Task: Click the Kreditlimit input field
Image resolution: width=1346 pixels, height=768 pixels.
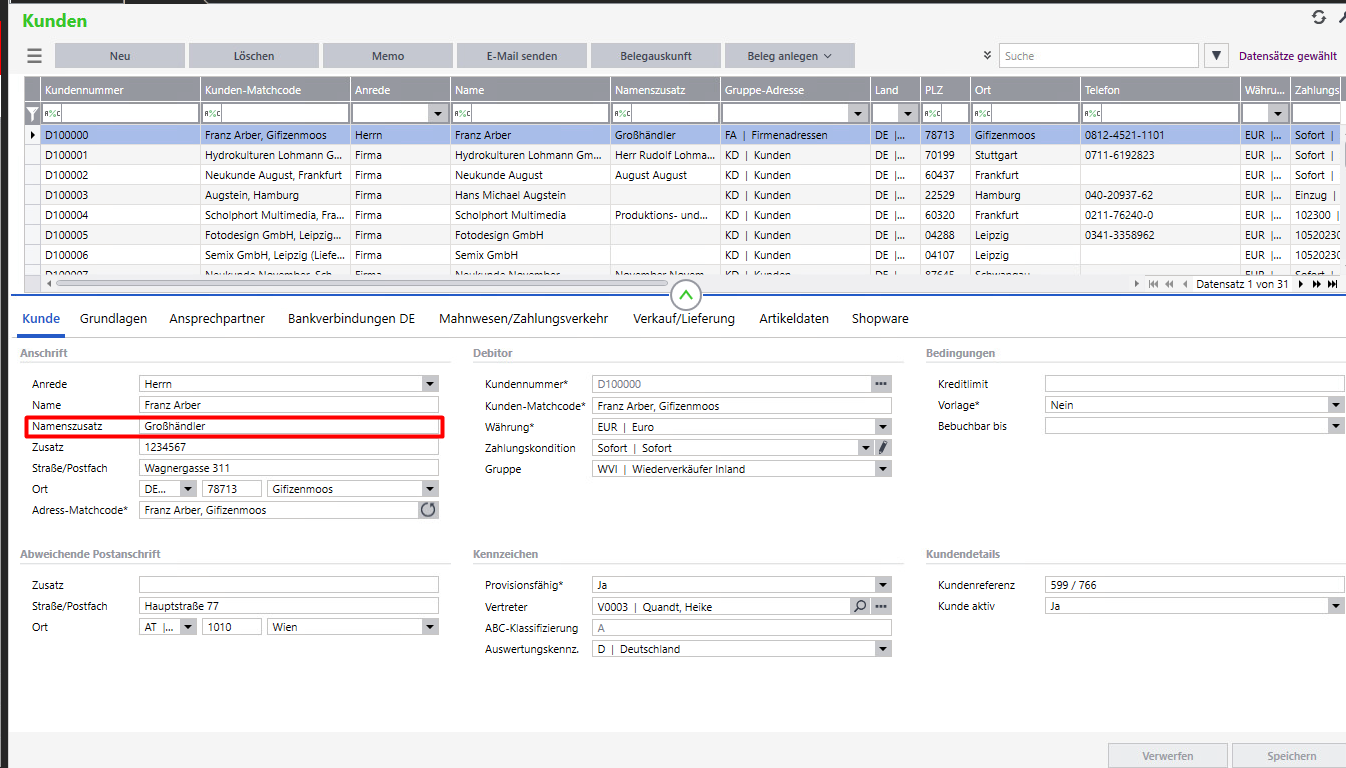Action: (x=1195, y=384)
